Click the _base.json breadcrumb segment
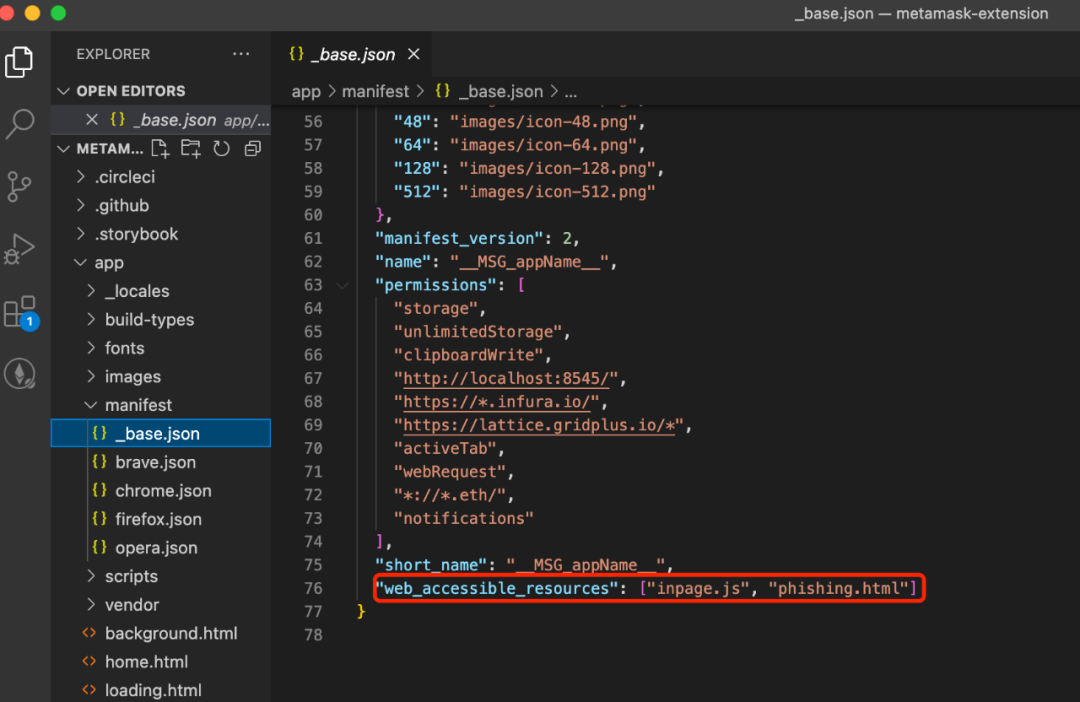This screenshot has width=1080, height=702. (x=490, y=92)
